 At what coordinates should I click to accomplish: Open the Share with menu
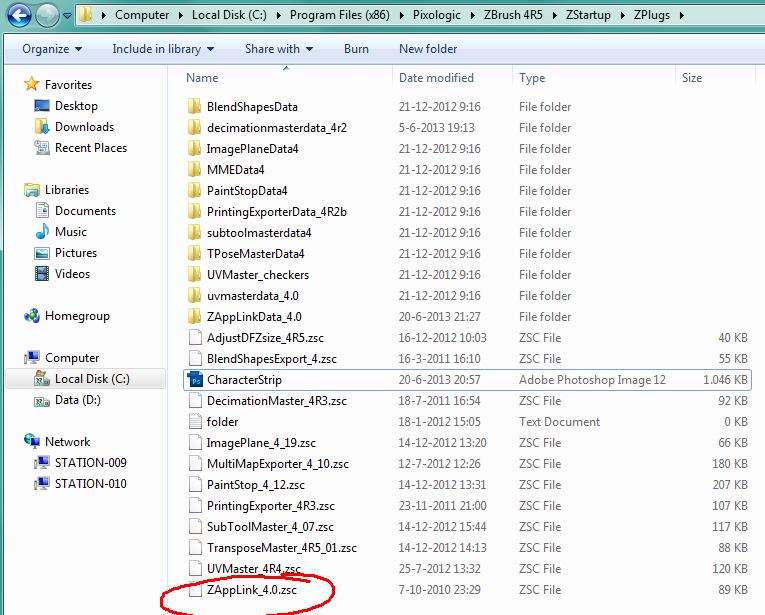tap(279, 49)
